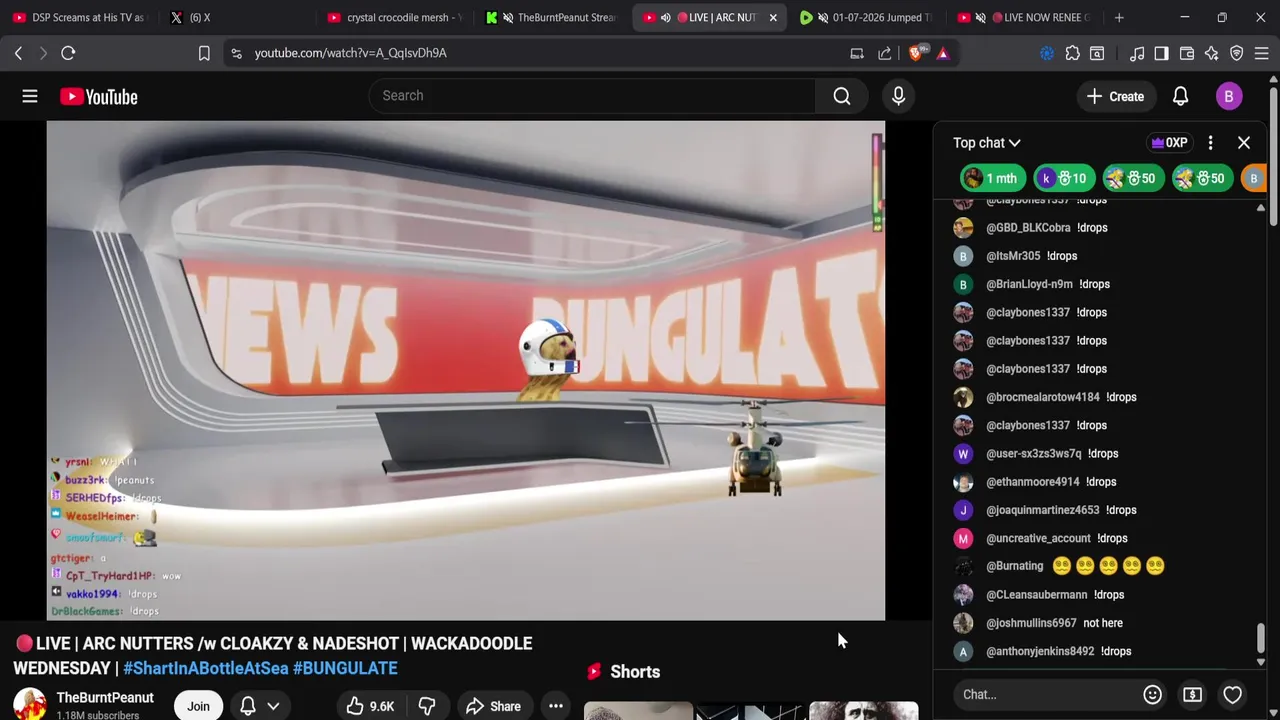The width and height of the screenshot is (1280, 720).
Task: Send a Super Chat with the dollar icon
Action: point(1192,694)
